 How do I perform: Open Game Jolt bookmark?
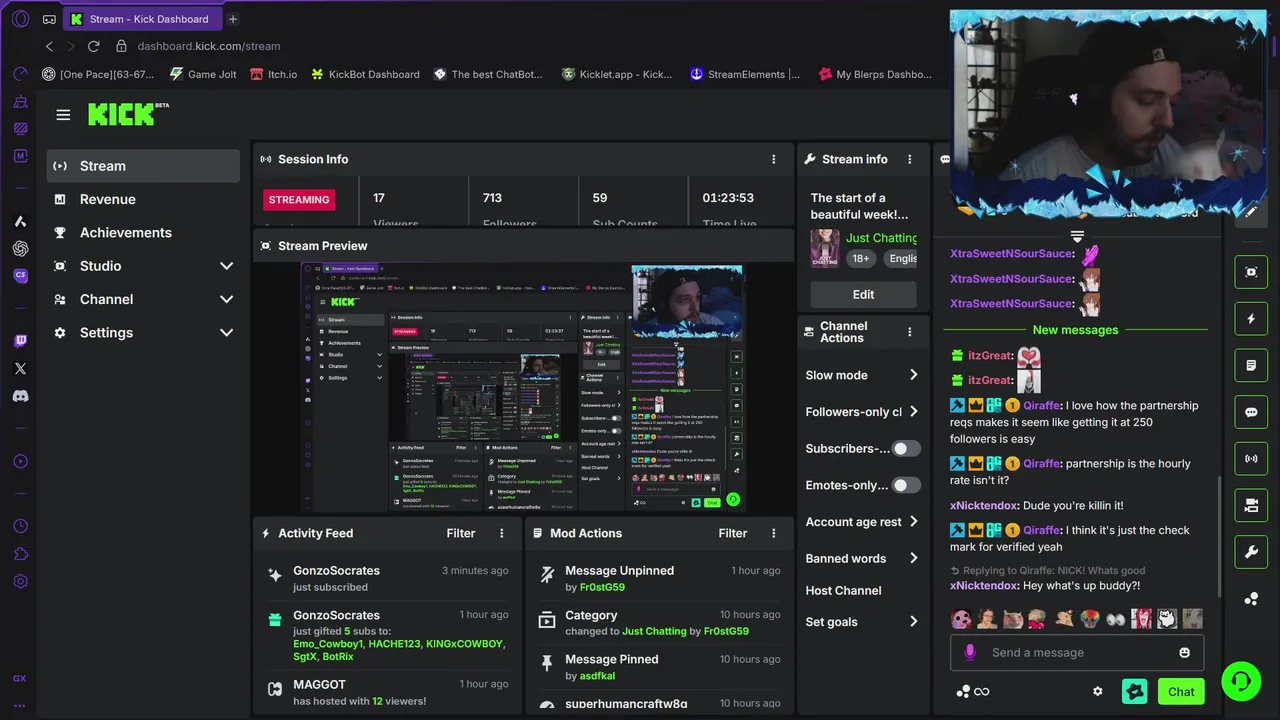(203, 74)
